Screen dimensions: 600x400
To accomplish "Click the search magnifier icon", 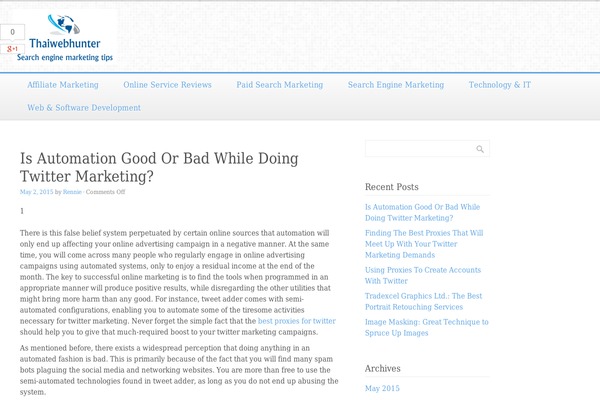I will 480,149.
